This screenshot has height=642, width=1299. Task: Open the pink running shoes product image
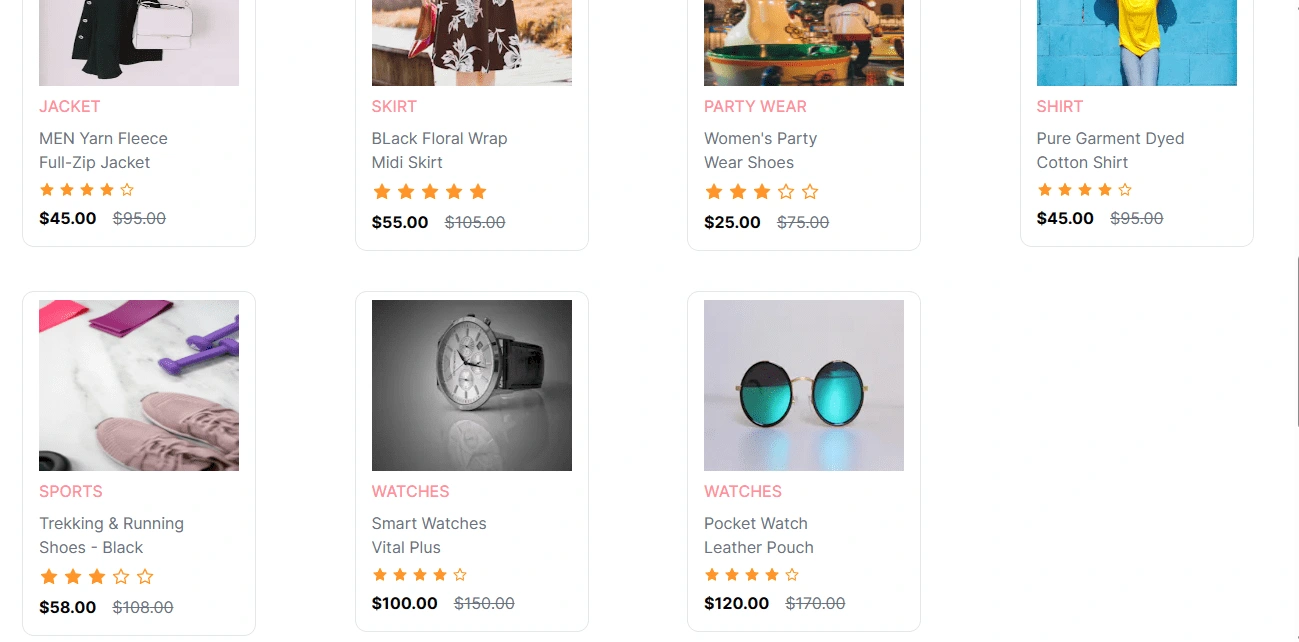(x=139, y=385)
